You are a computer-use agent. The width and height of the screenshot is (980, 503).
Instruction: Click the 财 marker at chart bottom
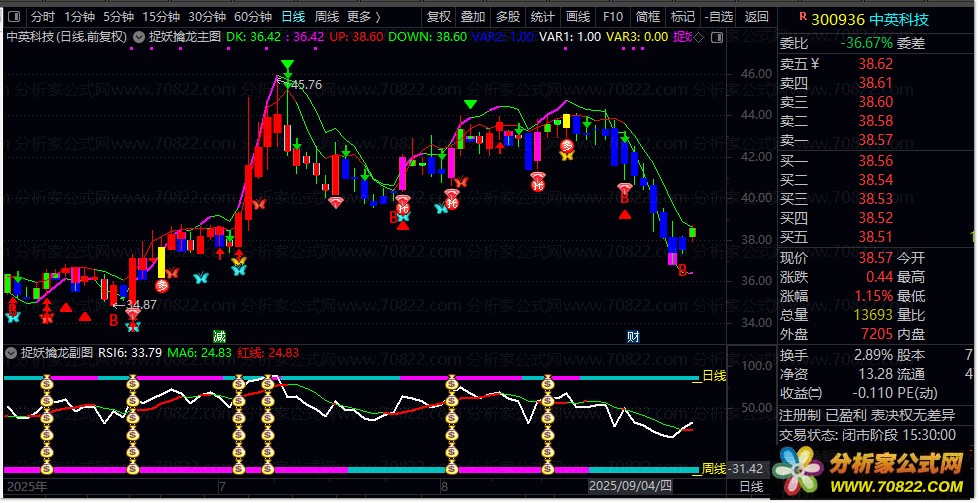633,337
